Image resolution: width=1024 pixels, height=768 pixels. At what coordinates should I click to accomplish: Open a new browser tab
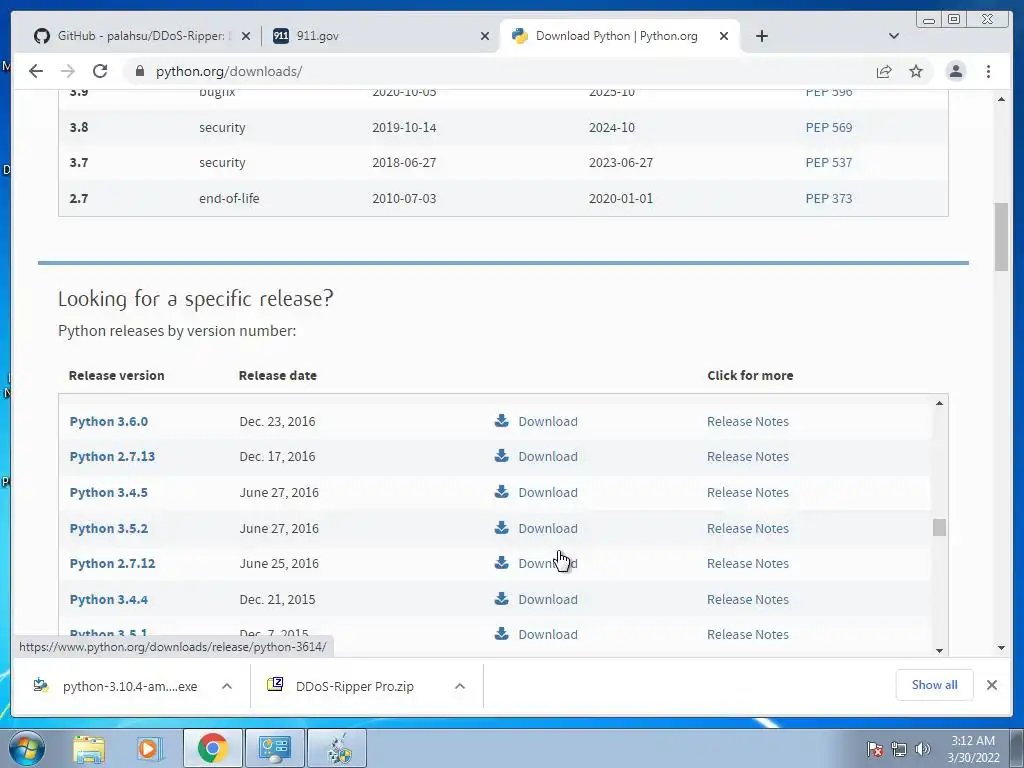pyautogui.click(x=761, y=36)
